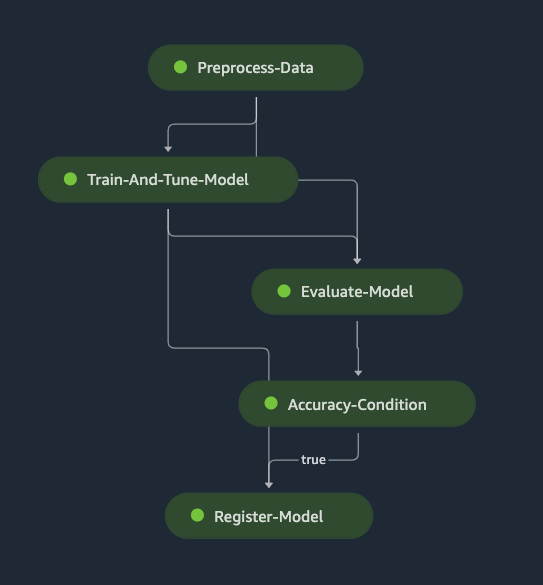Click the Train-And-Tune-Model text label

click(x=168, y=180)
